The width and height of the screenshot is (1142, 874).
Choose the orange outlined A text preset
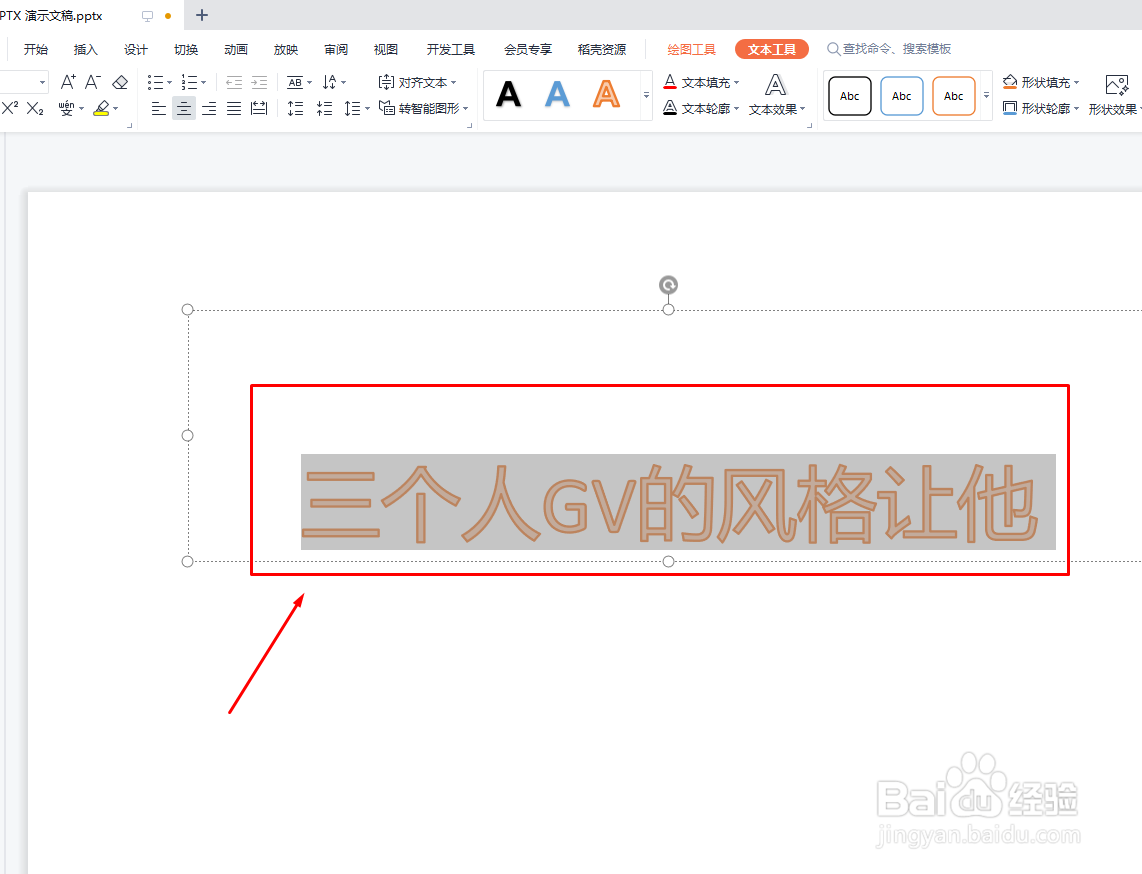coord(606,94)
